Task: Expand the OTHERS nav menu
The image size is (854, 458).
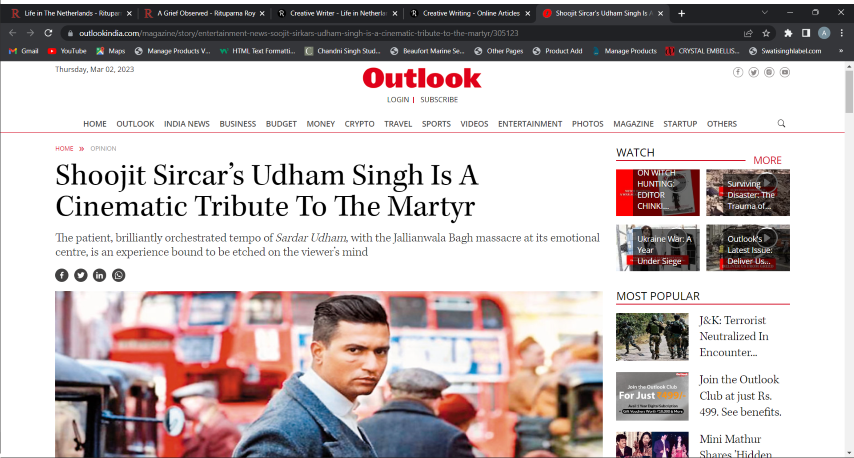Action: [x=722, y=124]
